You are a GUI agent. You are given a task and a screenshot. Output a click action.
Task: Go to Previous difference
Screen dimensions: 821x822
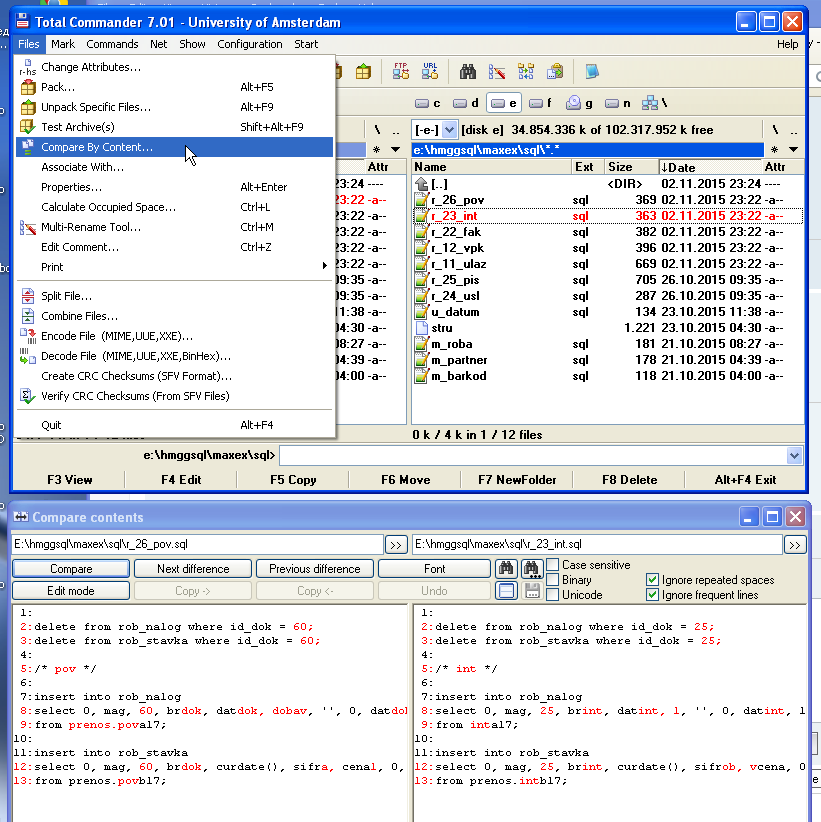pyautogui.click(x=315, y=569)
